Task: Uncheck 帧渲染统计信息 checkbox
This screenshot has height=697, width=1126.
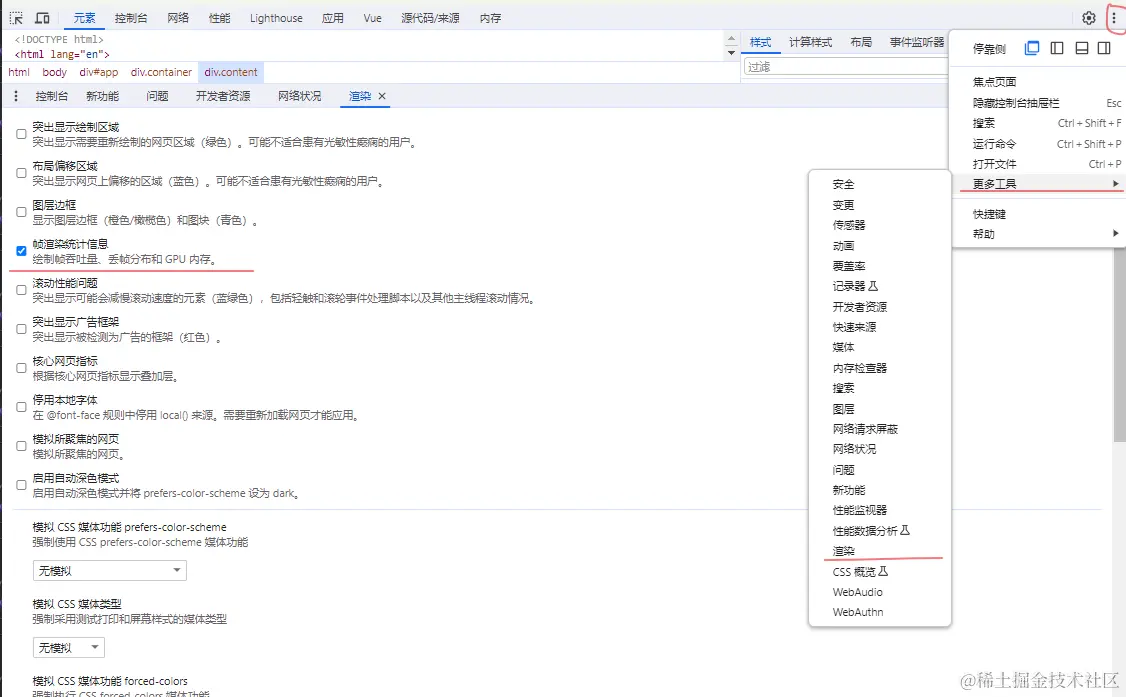Action: (x=22, y=251)
